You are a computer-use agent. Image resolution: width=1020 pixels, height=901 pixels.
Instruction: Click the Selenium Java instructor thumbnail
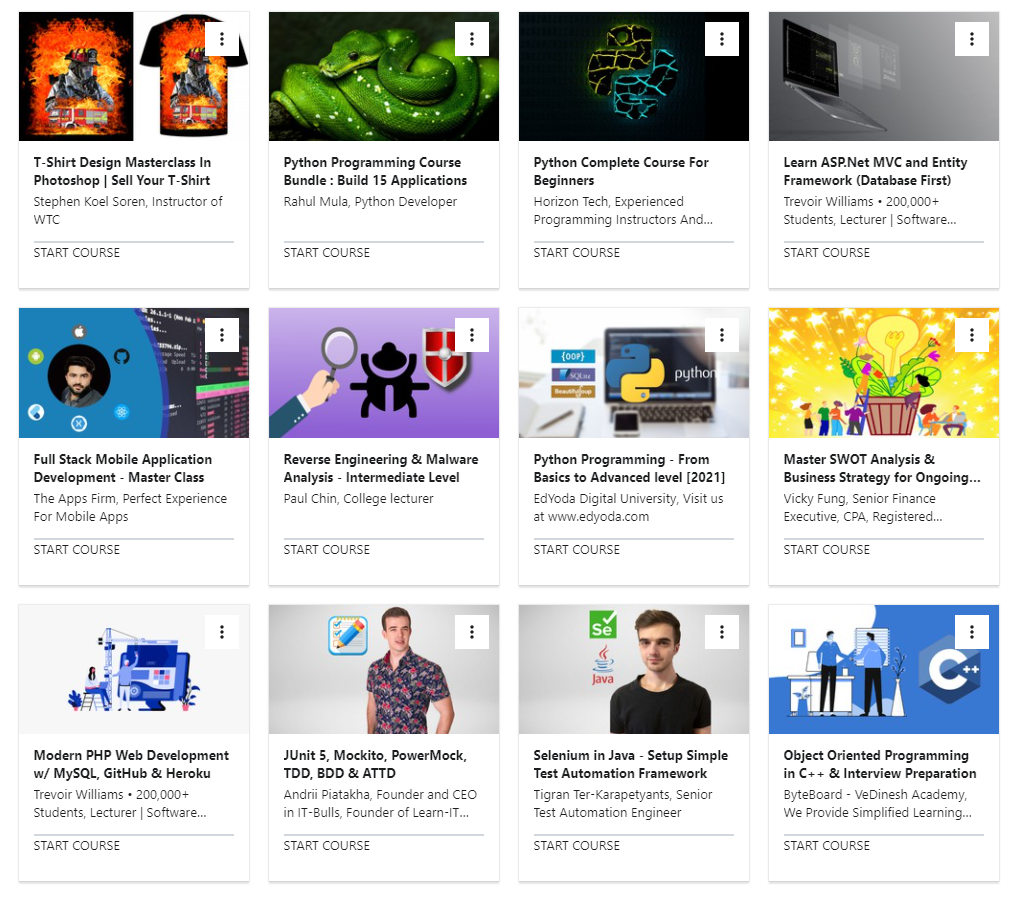pos(634,669)
